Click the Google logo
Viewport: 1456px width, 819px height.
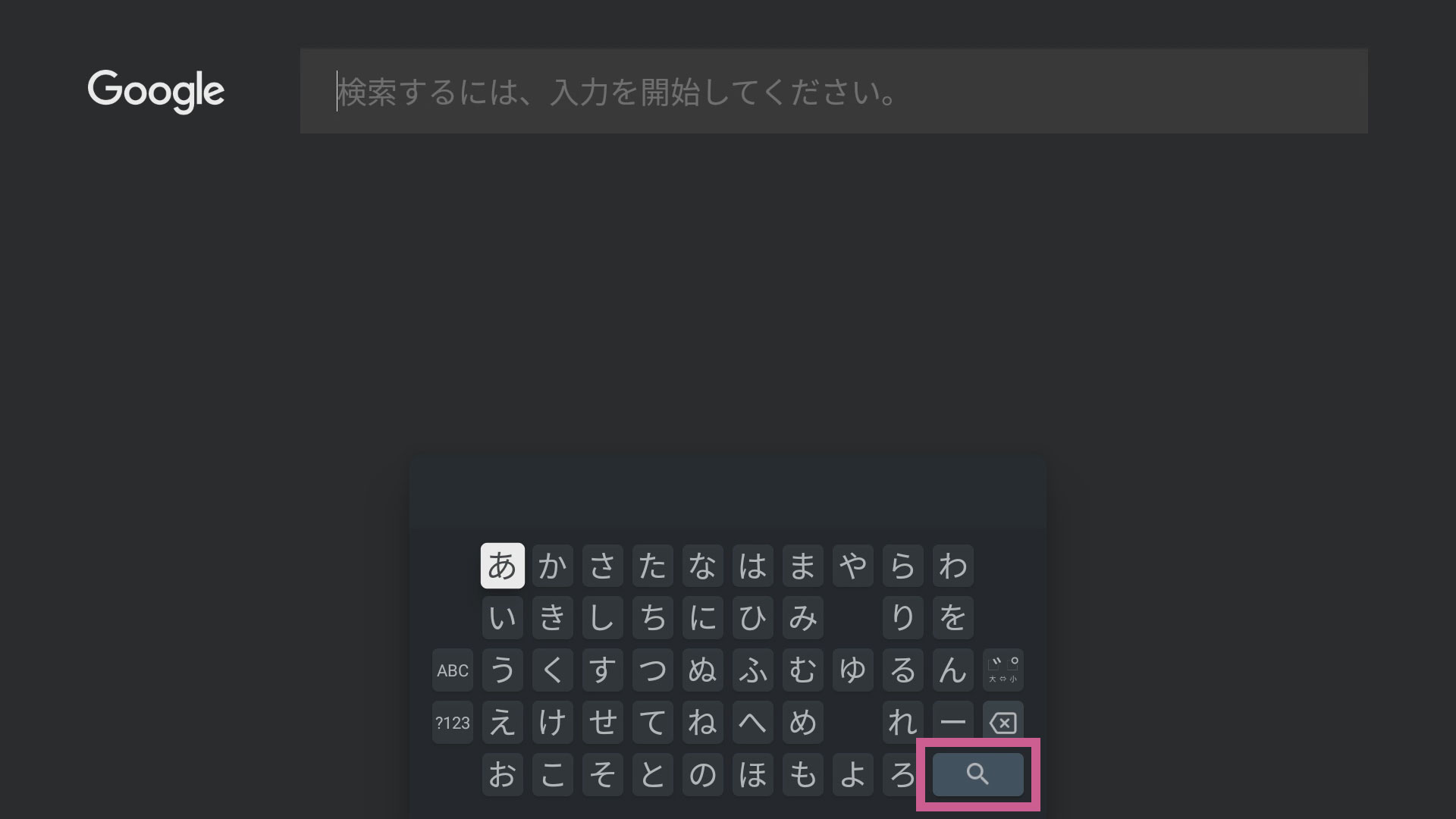[x=156, y=92]
